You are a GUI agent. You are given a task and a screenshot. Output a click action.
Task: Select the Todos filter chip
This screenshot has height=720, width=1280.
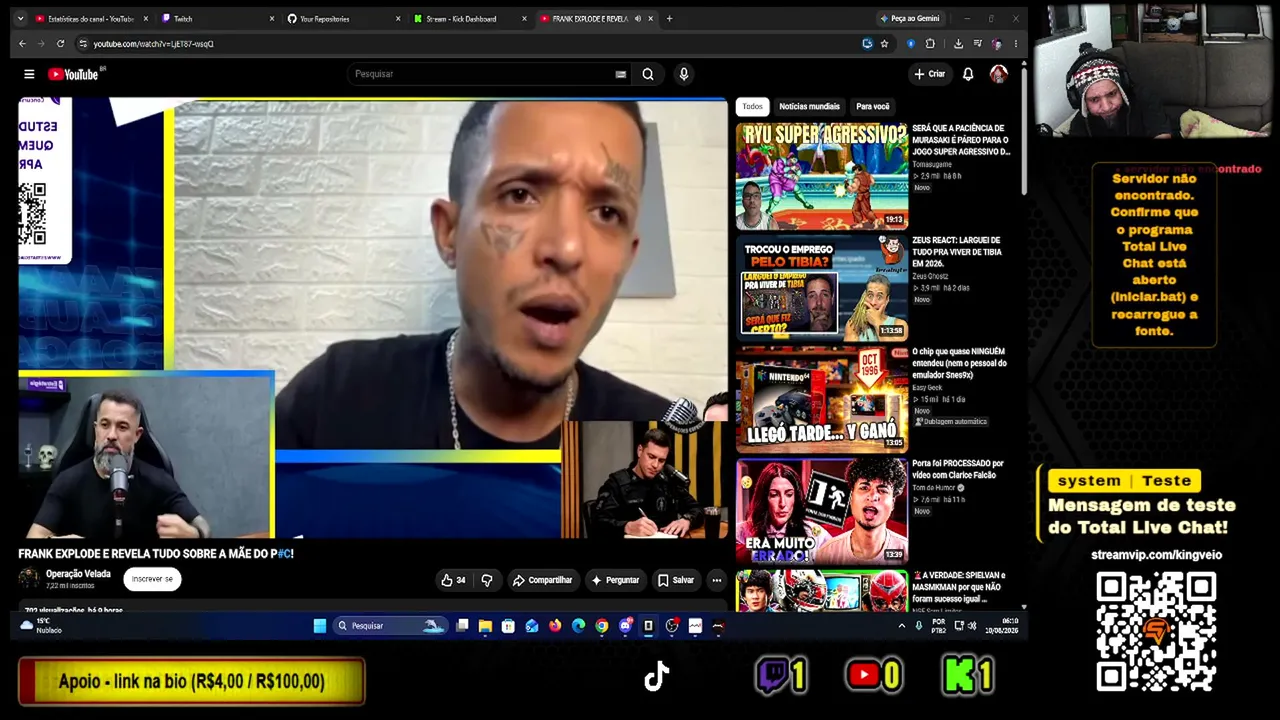point(752,106)
